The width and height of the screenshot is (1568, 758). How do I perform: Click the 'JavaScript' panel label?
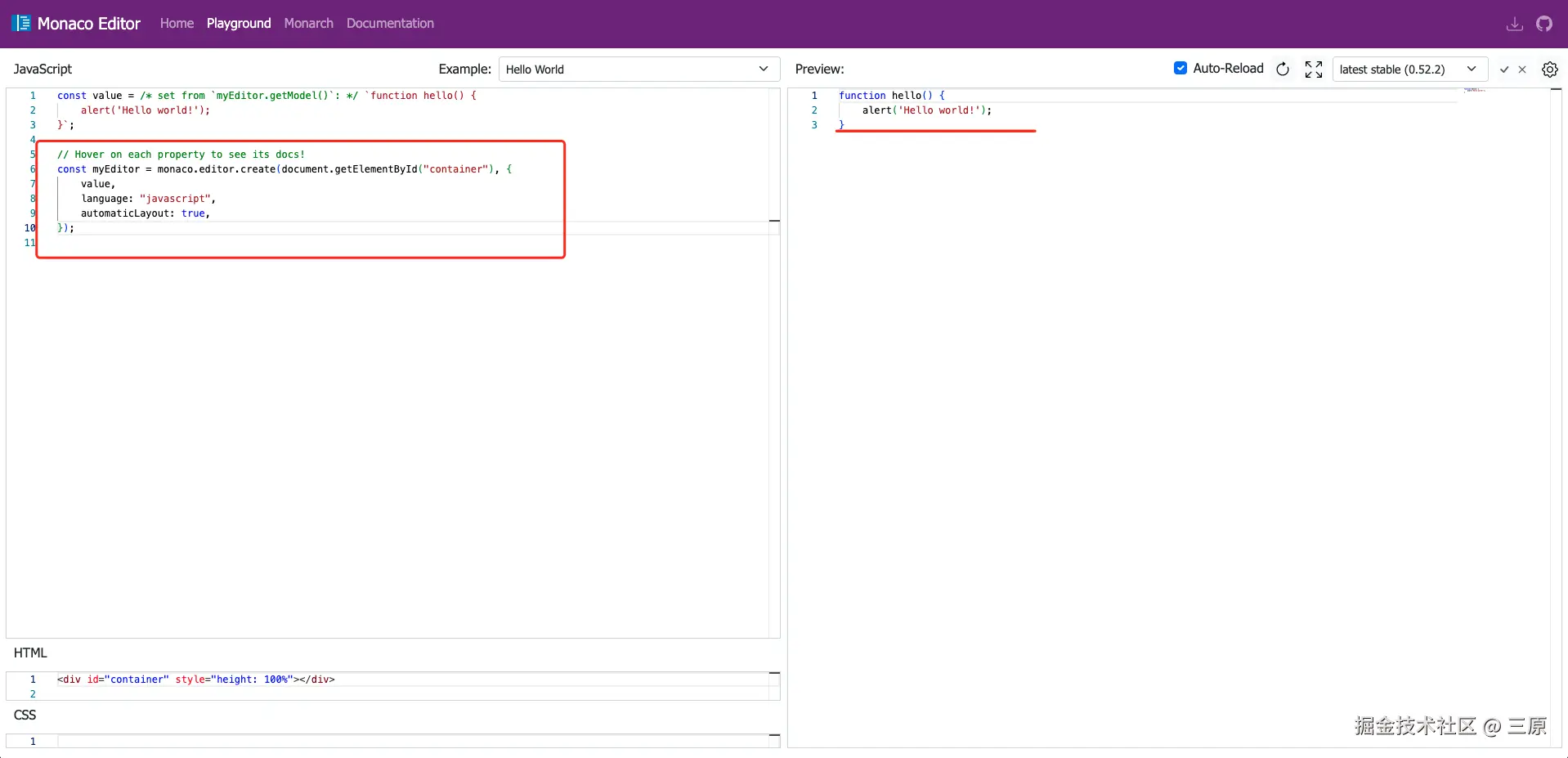43,70
